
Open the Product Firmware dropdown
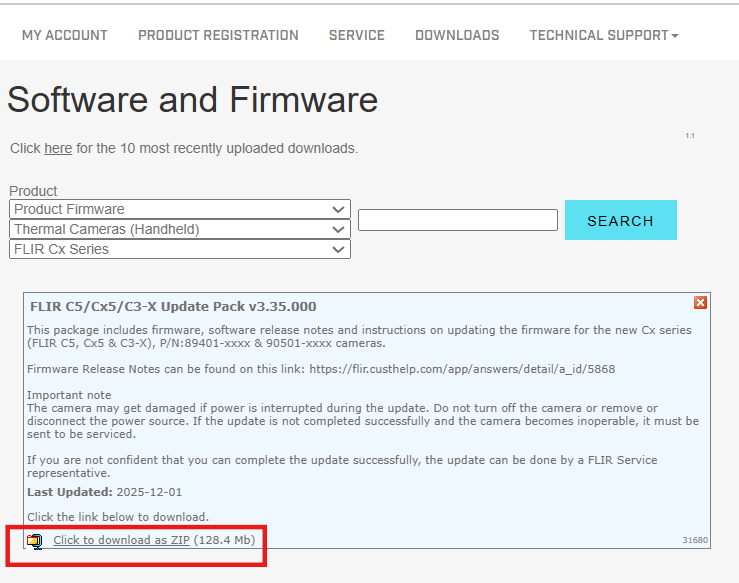click(180, 209)
